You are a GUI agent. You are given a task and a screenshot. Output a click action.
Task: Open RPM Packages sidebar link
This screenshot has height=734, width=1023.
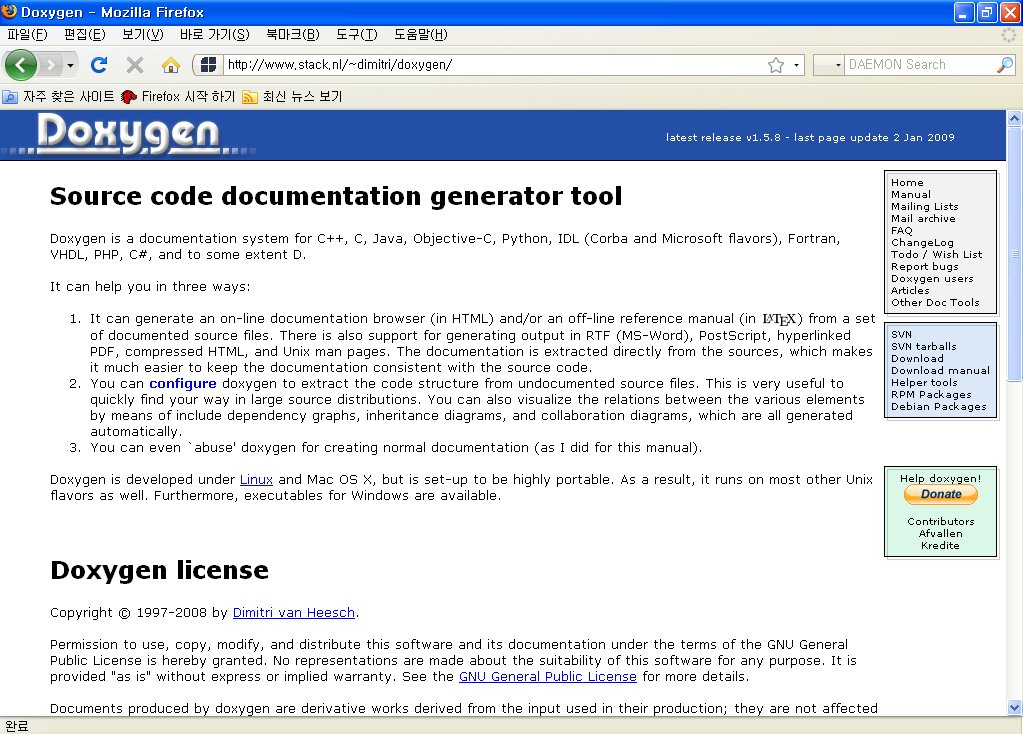point(931,395)
